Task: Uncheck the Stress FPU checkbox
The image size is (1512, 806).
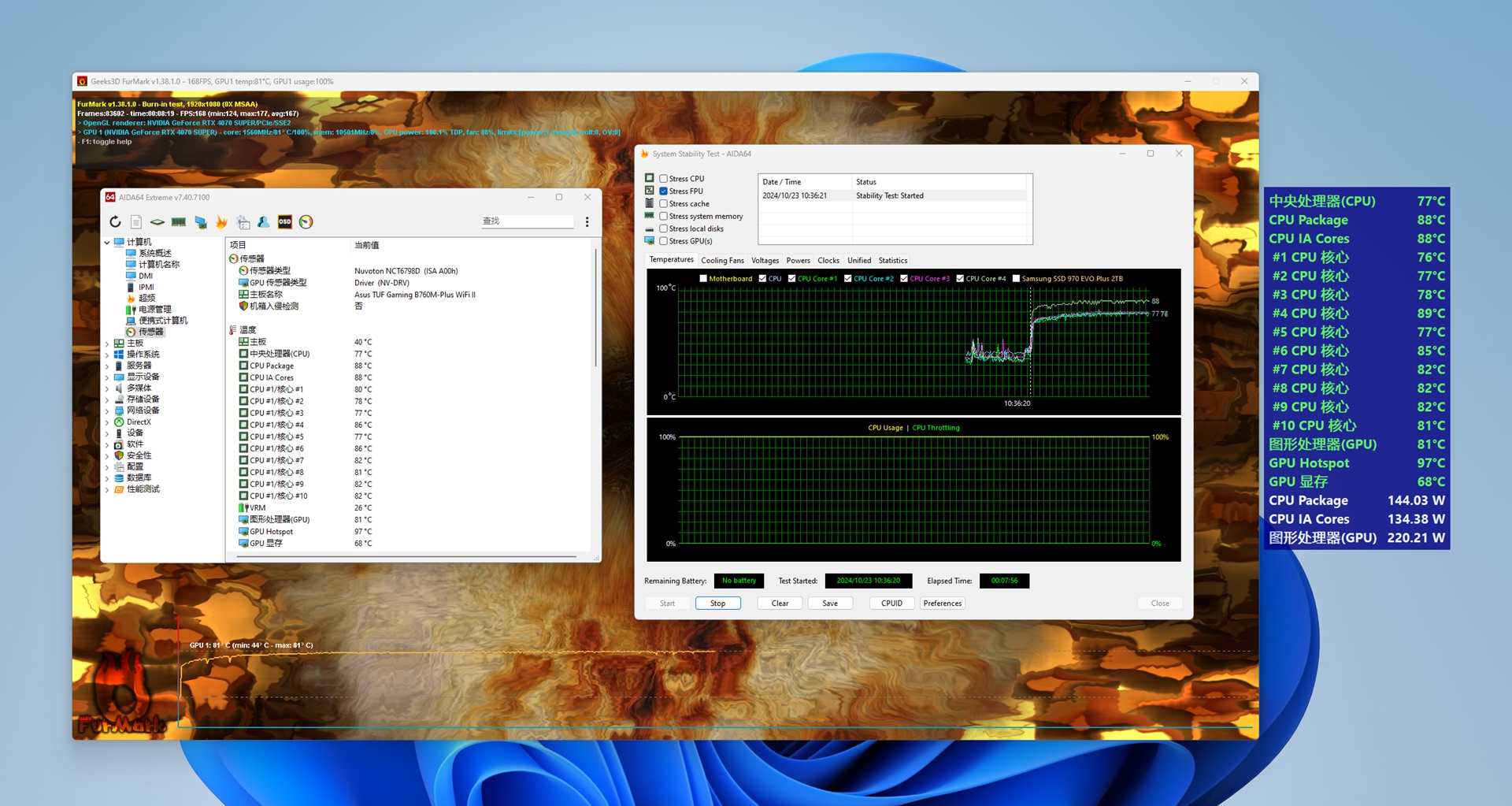Action: (664, 191)
